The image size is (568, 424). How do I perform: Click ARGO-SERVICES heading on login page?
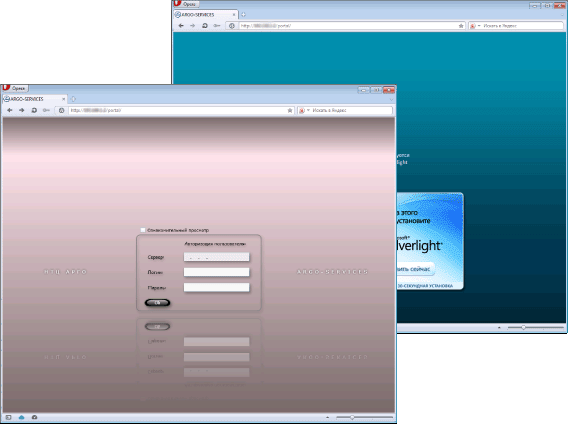coord(332,272)
